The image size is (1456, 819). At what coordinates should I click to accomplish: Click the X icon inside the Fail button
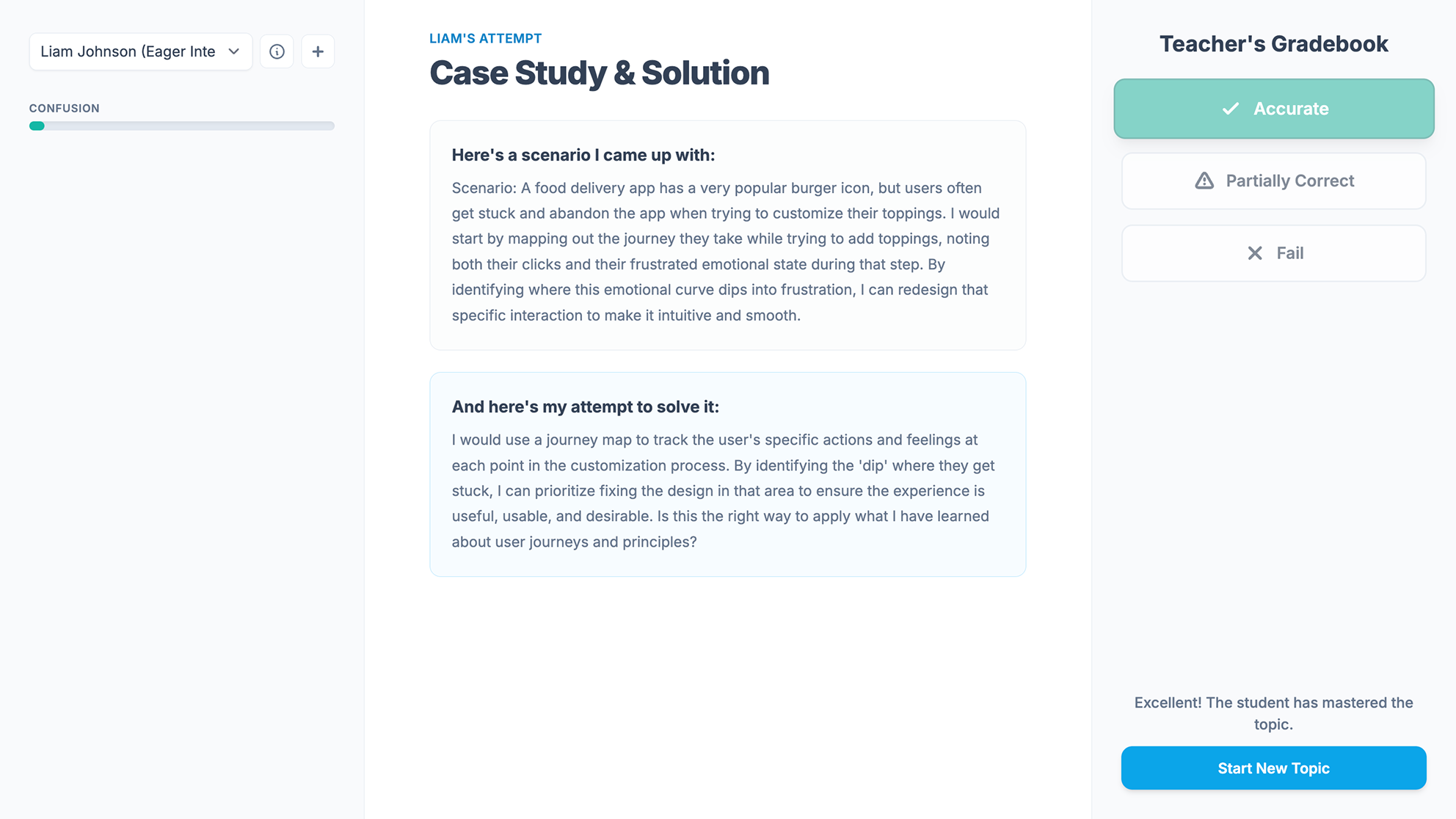[1255, 252]
